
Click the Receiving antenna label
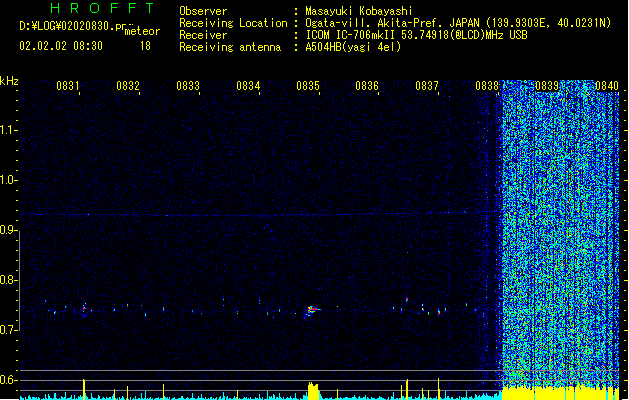coord(230,47)
